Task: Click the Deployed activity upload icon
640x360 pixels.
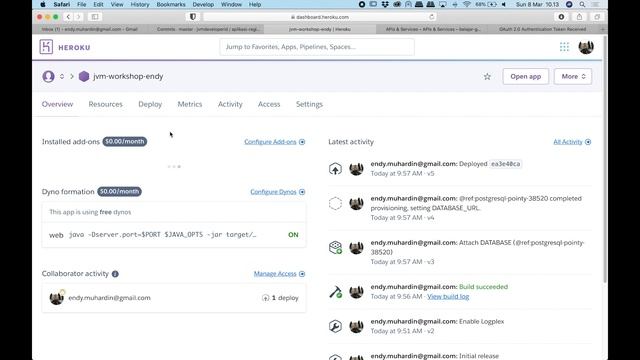Action: 335,169
